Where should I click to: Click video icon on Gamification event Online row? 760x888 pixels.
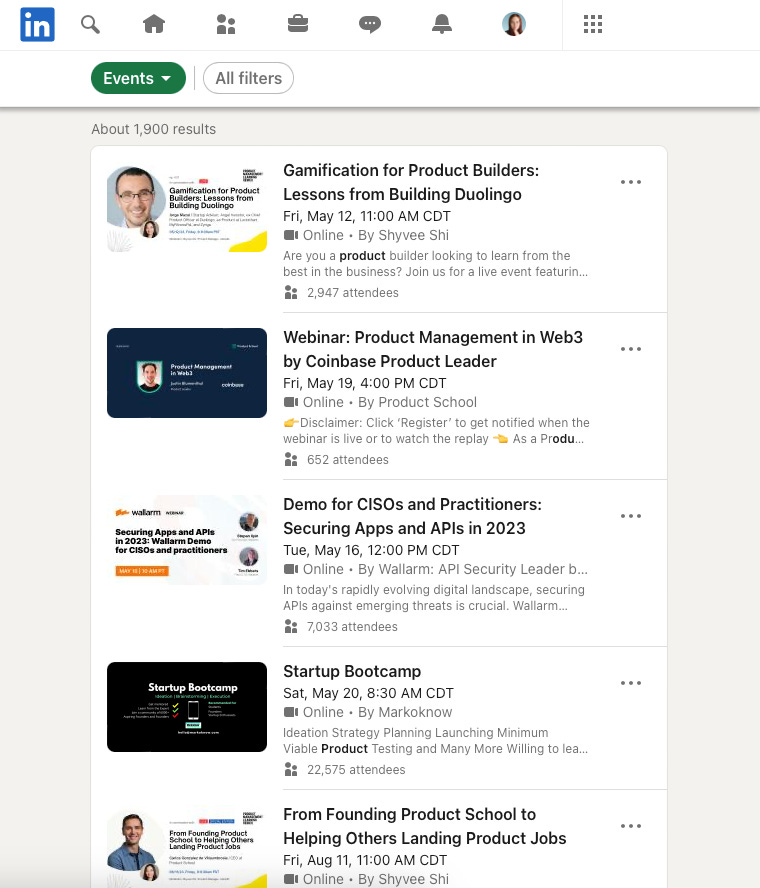tap(291, 235)
